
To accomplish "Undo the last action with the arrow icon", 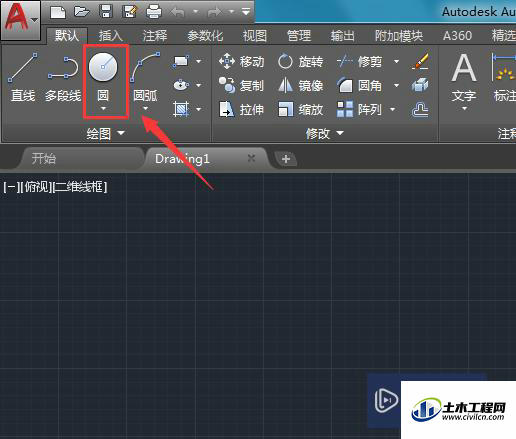I will 177,13.
